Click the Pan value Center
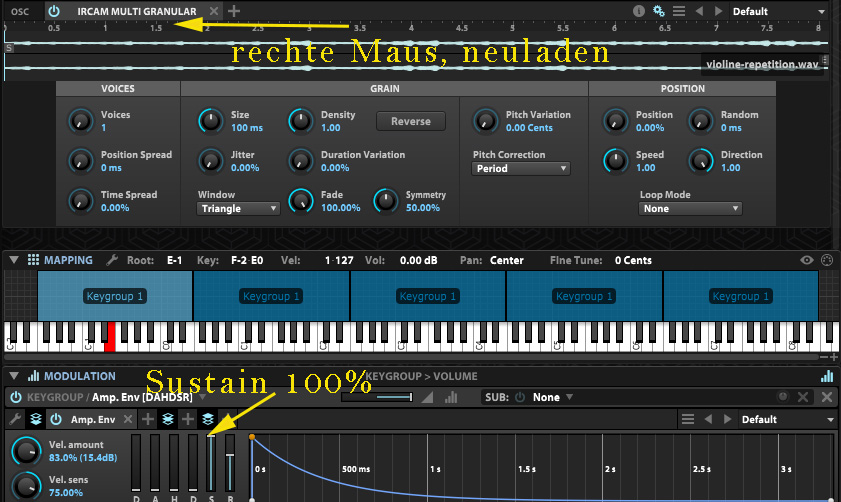 click(506, 261)
